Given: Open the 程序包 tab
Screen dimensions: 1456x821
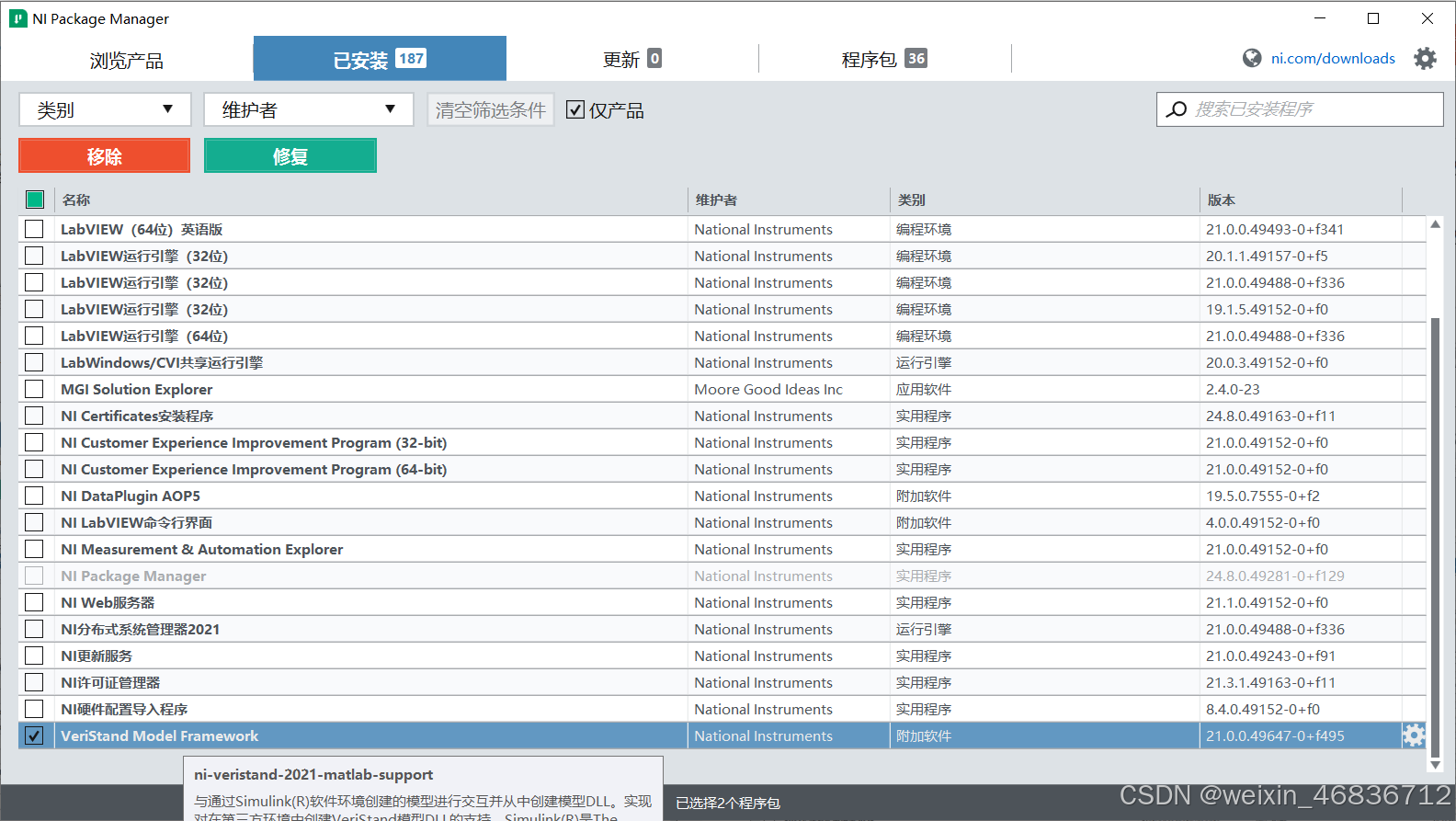Looking at the screenshot, I should pos(884,59).
